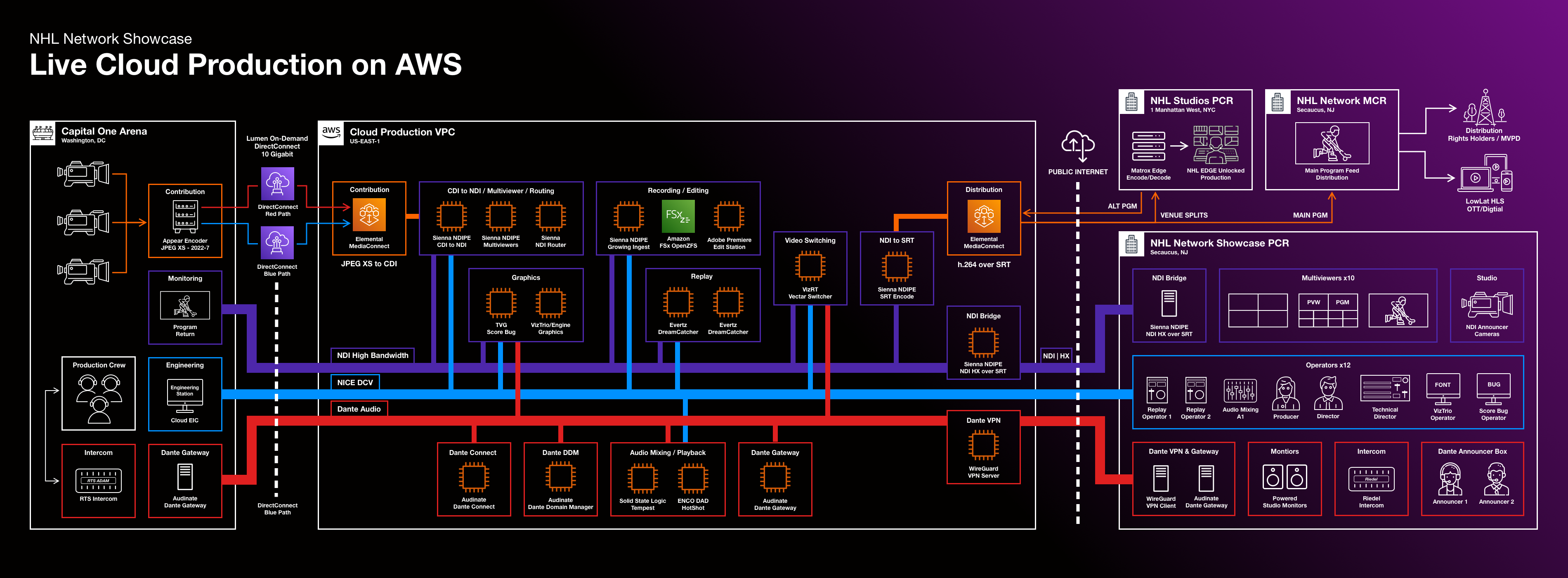Image resolution: width=1568 pixels, height=578 pixels.
Task: Click the NDI | HX label
Action: tap(1056, 356)
